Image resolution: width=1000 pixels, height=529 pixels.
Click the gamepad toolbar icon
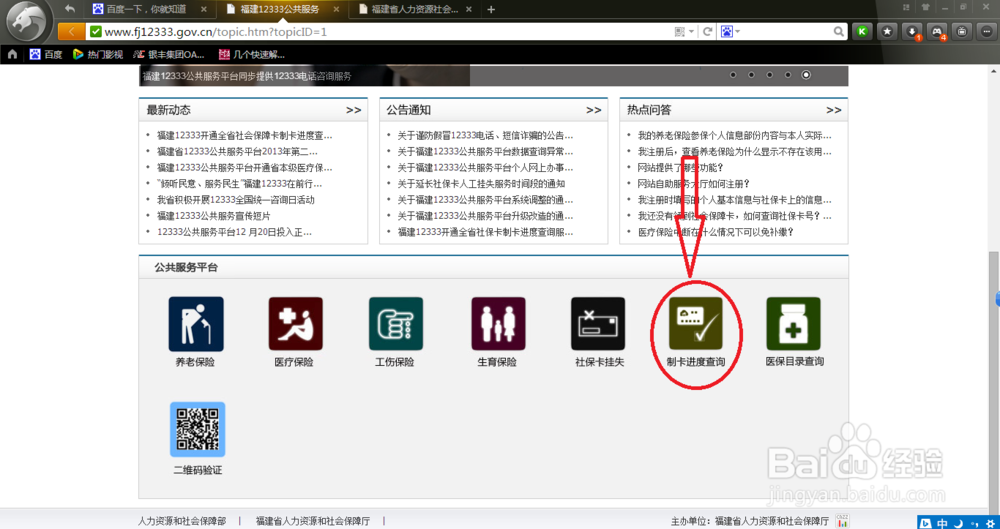point(938,31)
